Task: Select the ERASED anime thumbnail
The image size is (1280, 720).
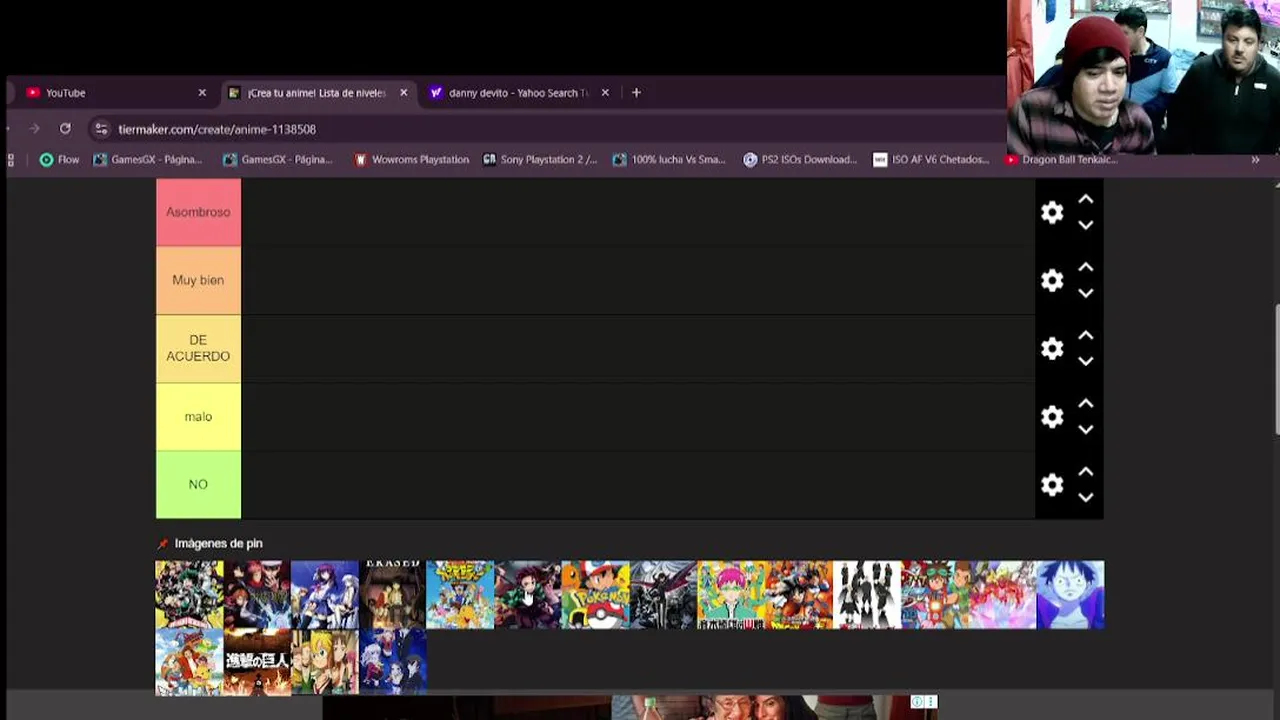Action: coord(392,594)
